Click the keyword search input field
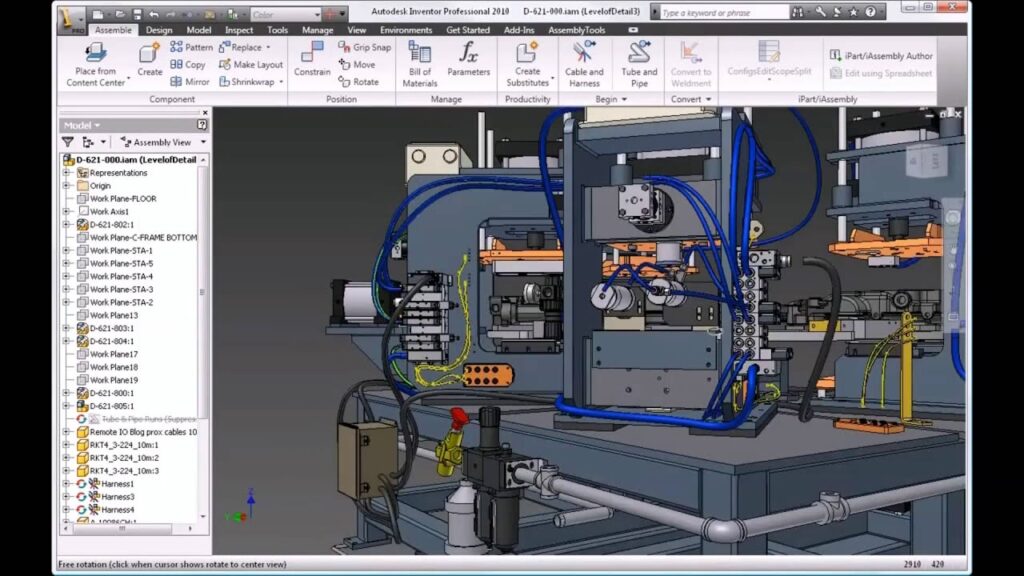The width and height of the screenshot is (1024, 576). pos(724,12)
